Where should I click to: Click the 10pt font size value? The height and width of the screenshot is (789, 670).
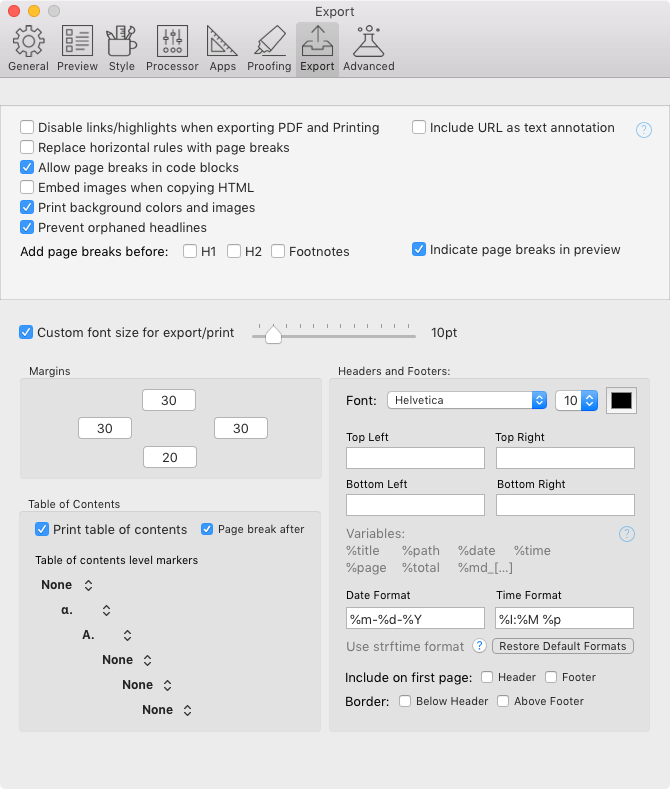tap(444, 333)
